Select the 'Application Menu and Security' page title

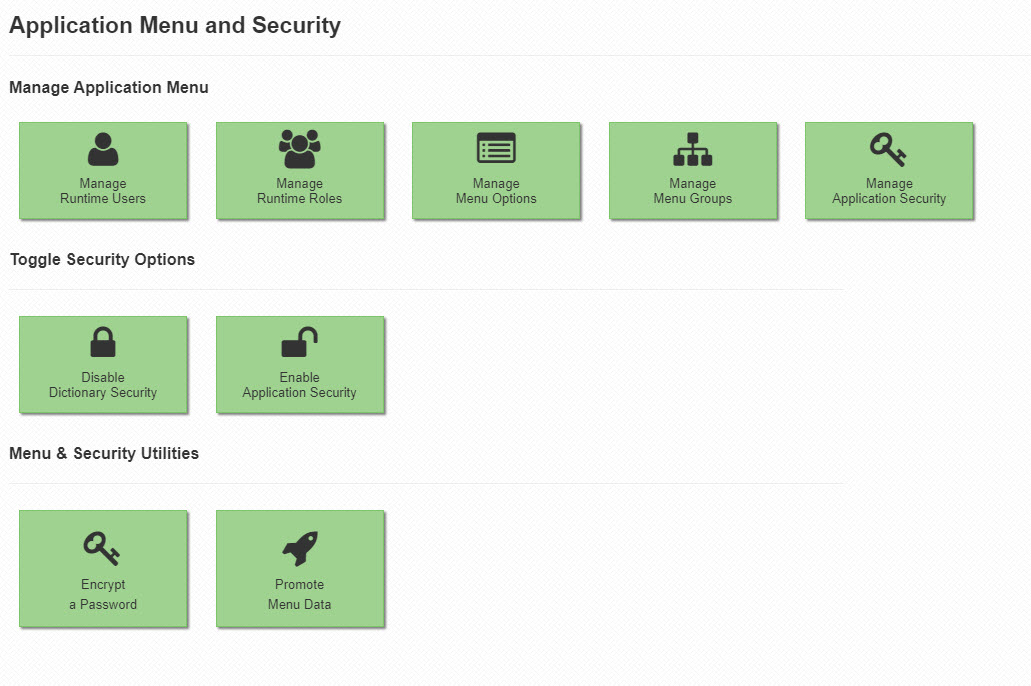coord(175,25)
